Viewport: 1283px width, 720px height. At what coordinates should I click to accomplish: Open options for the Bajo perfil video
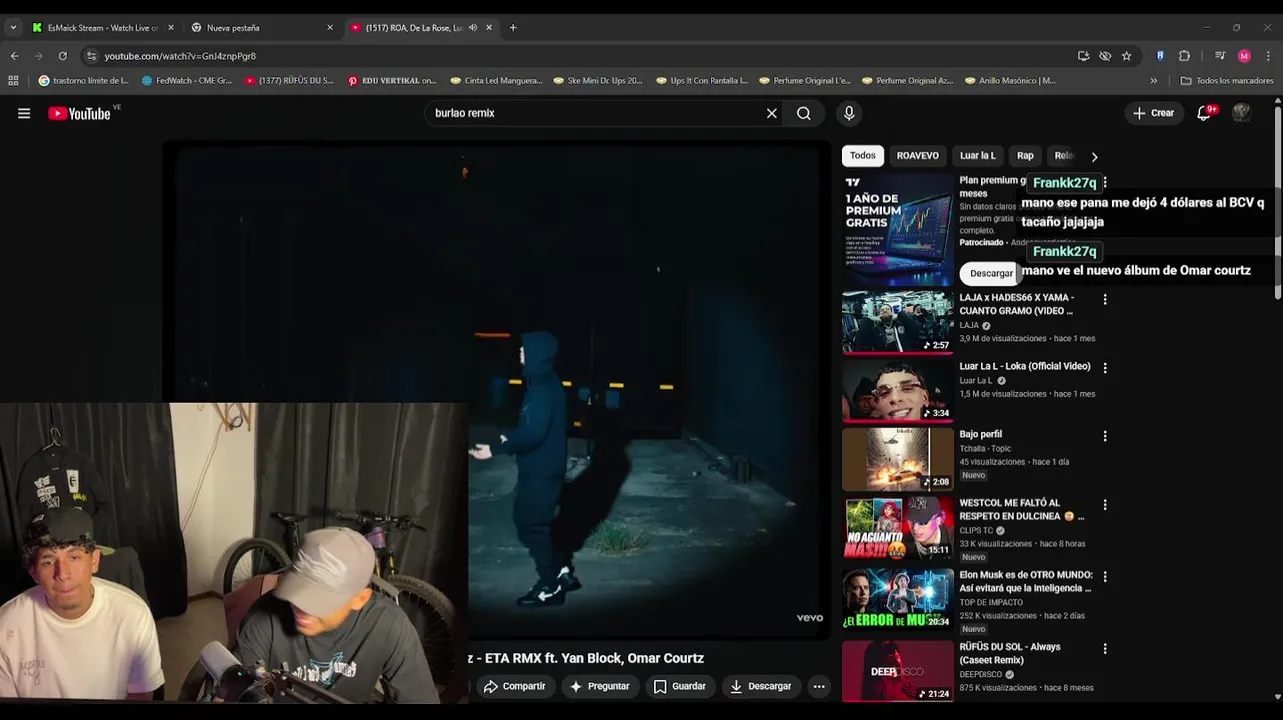pos(1105,436)
